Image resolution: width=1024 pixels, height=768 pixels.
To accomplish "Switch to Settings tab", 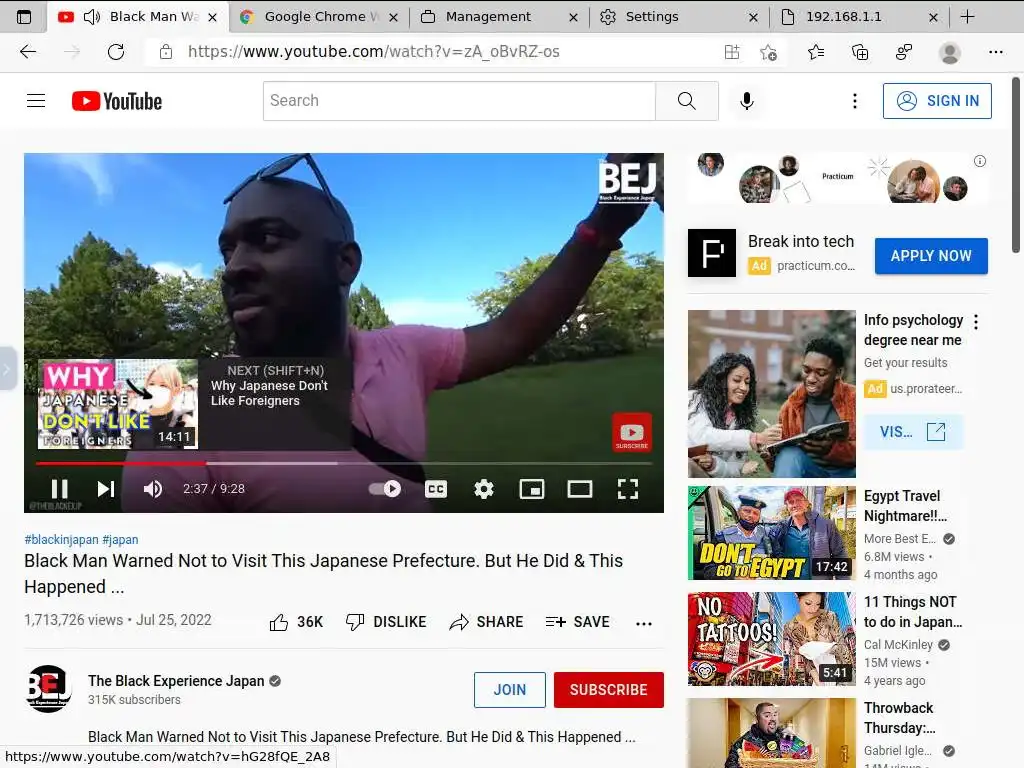I will click(x=679, y=17).
